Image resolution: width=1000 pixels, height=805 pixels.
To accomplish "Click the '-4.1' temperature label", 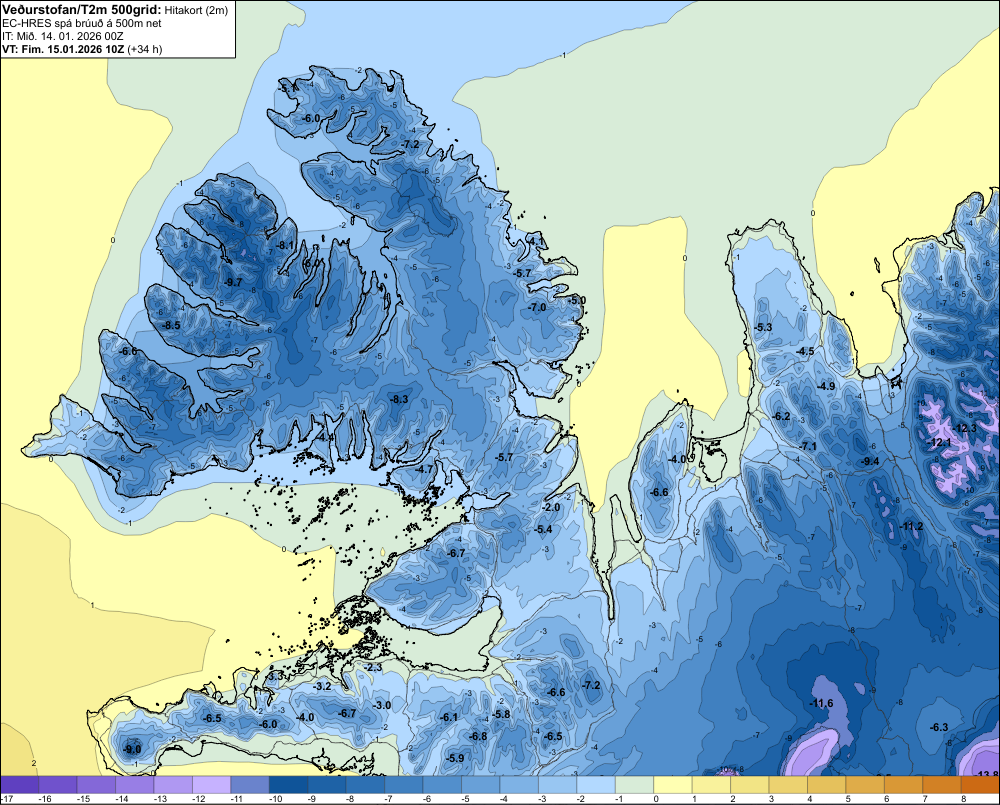I will pyautogui.click(x=537, y=241).
